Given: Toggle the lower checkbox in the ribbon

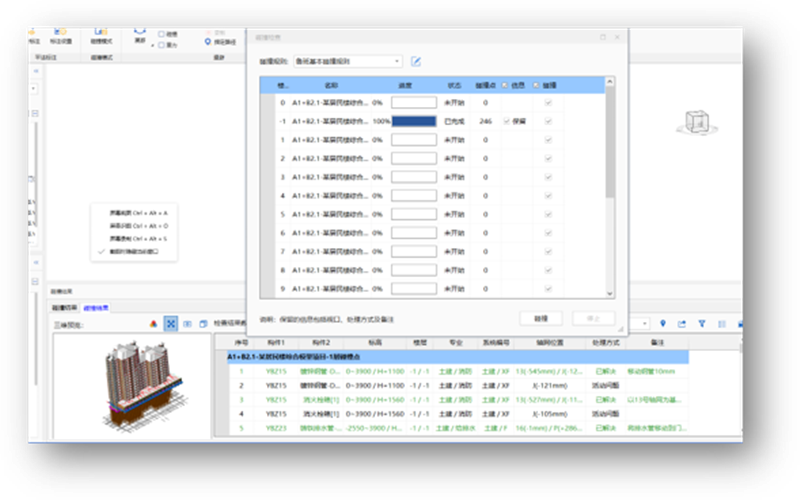Looking at the screenshot, I should (x=161, y=45).
